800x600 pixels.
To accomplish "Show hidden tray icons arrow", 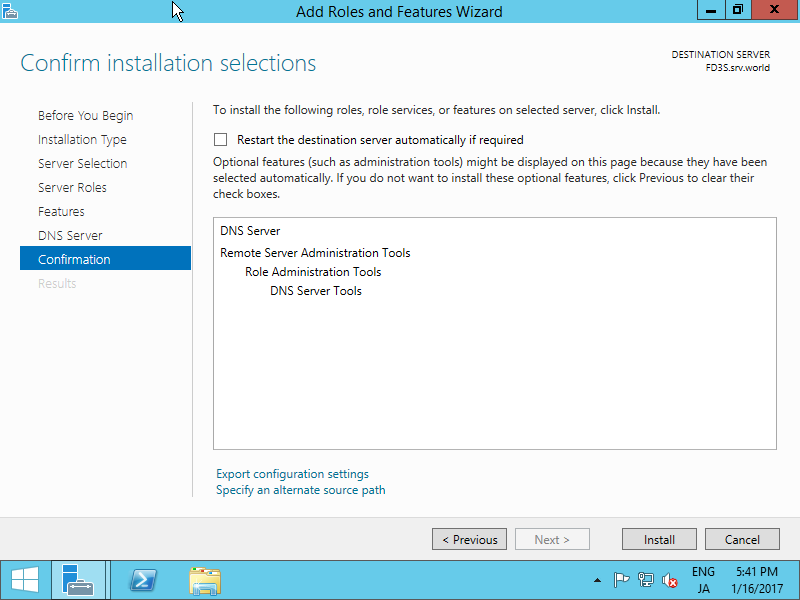I will 597,580.
